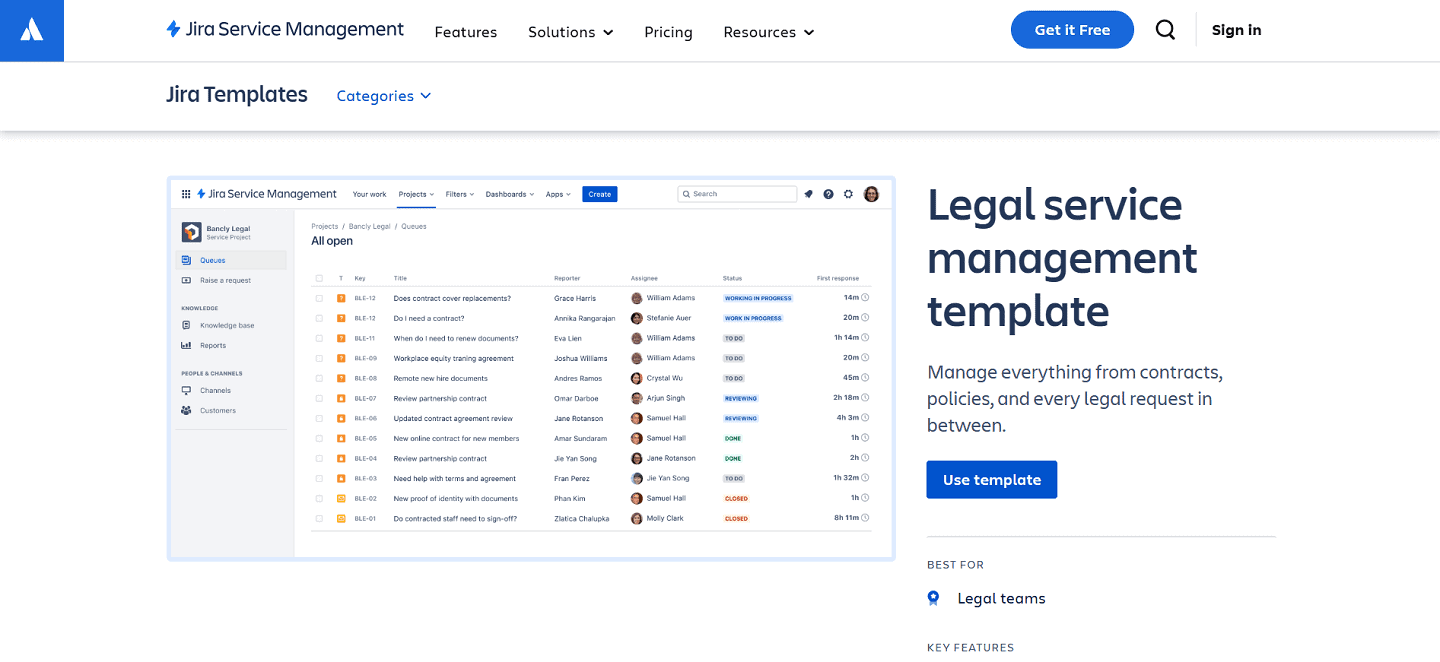Open the Knowledge base icon under Knowledge
This screenshot has height=662, width=1440.
pyautogui.click(x=186, y=325)
